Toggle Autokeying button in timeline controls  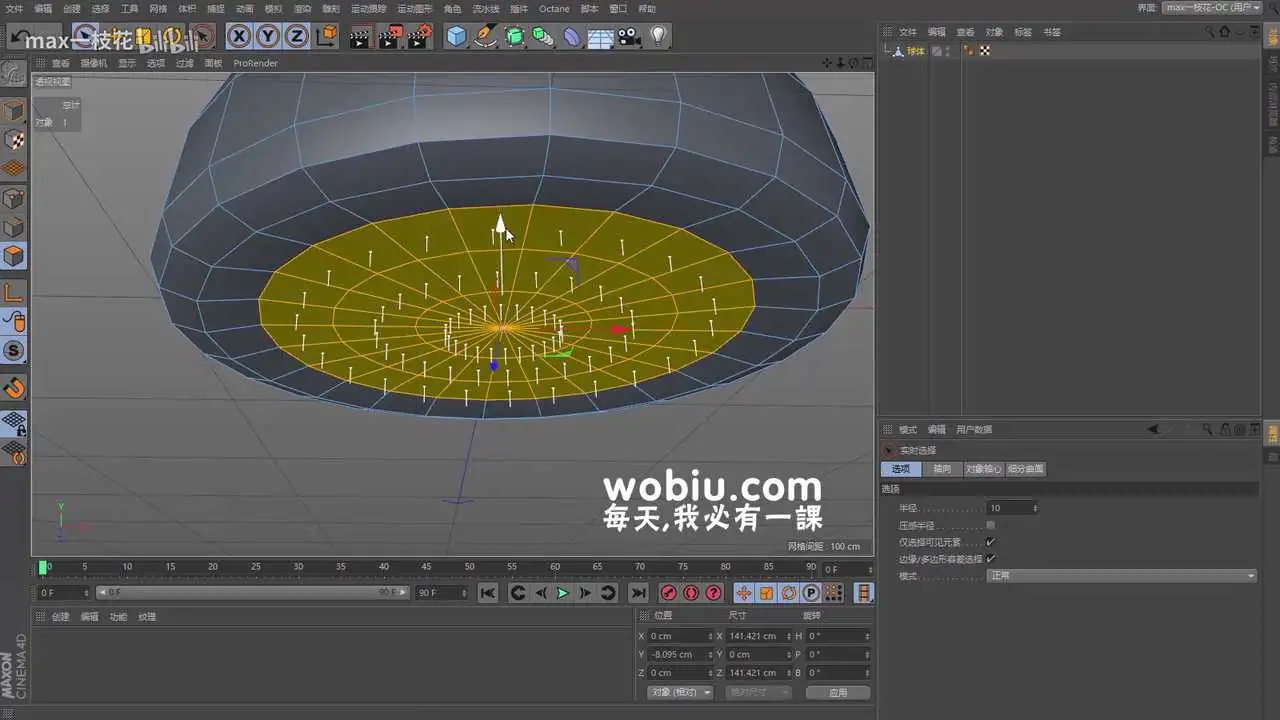691,593
